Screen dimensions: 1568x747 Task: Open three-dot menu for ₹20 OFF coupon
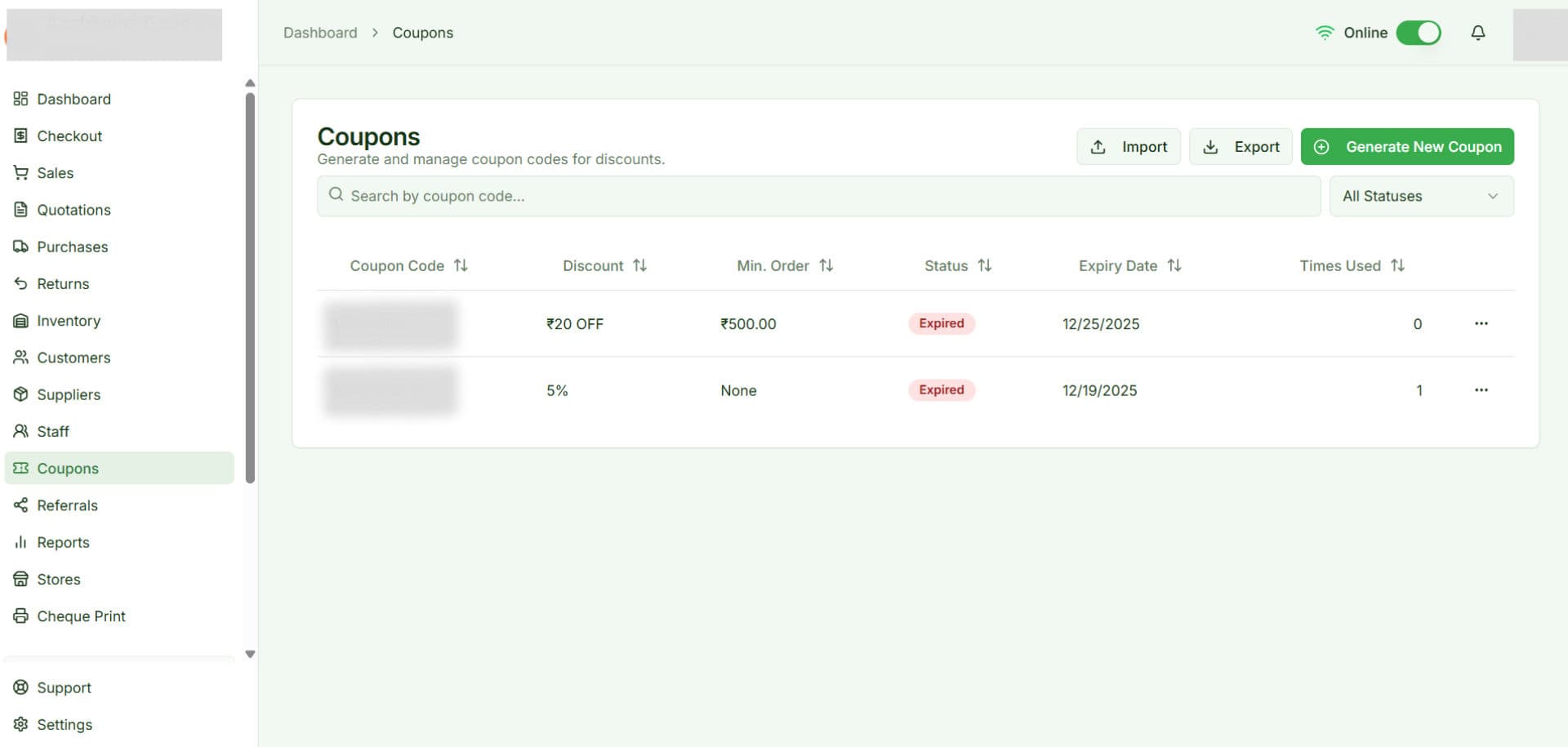coord(1481,323)
